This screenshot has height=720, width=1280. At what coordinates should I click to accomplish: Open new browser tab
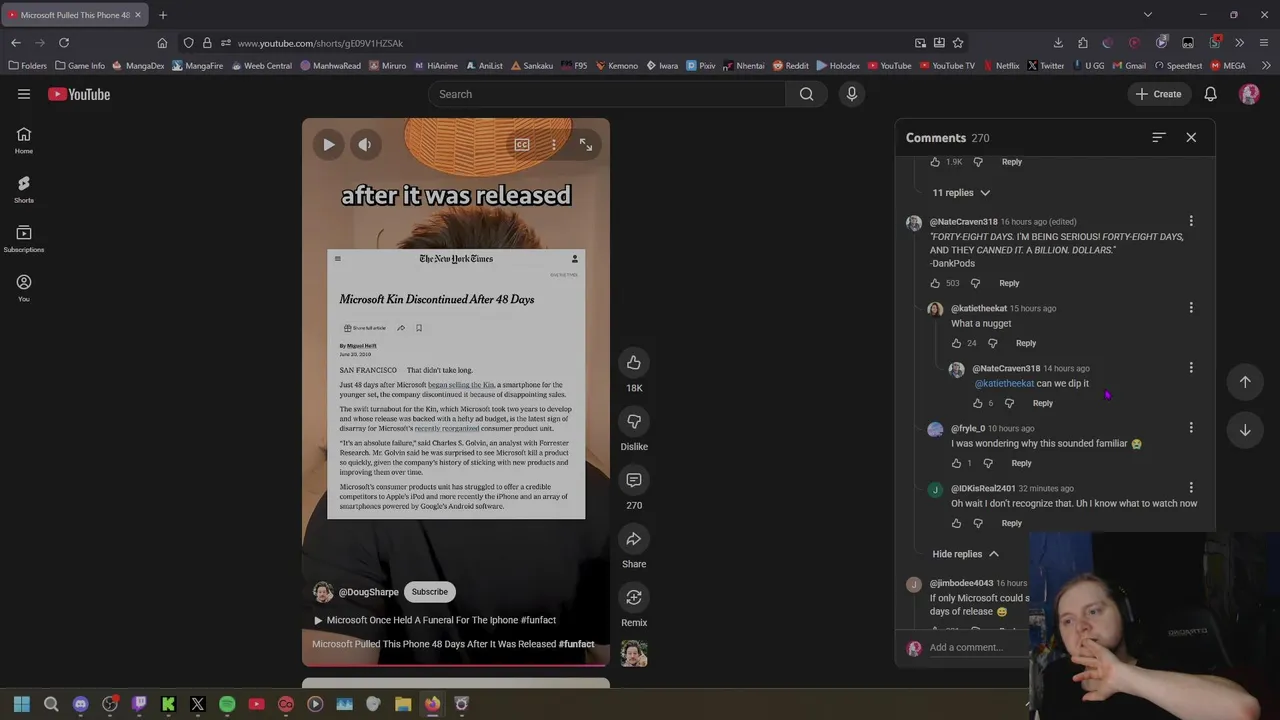pos(163,15)
